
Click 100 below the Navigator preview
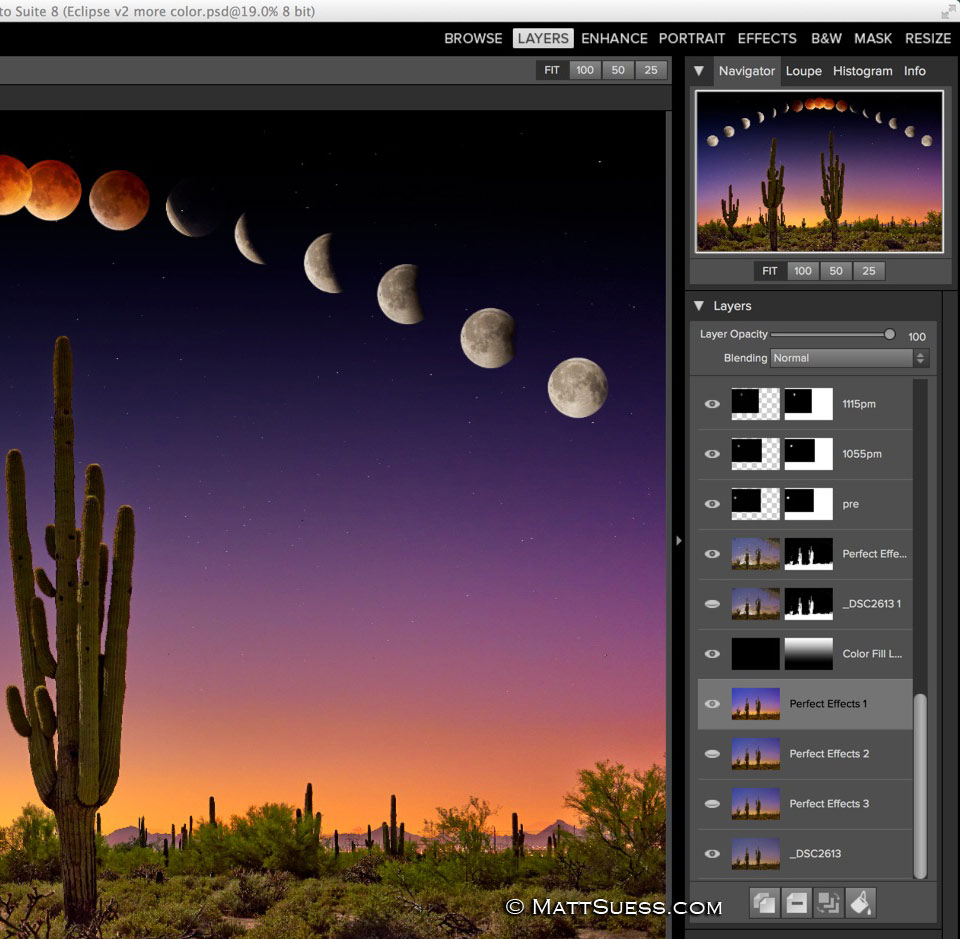point(803,271)
